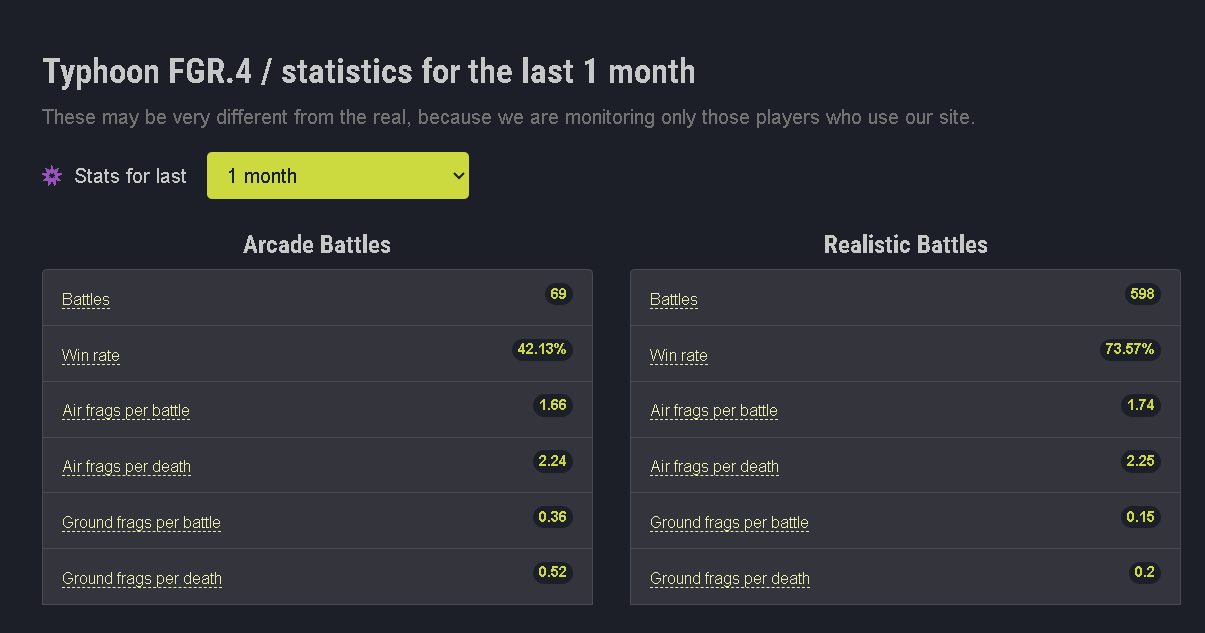Image resolution: width=1205 pixels, height=633 pixels.
Task: Click the 42.13% win rate badge
Action: coord(542,350)
